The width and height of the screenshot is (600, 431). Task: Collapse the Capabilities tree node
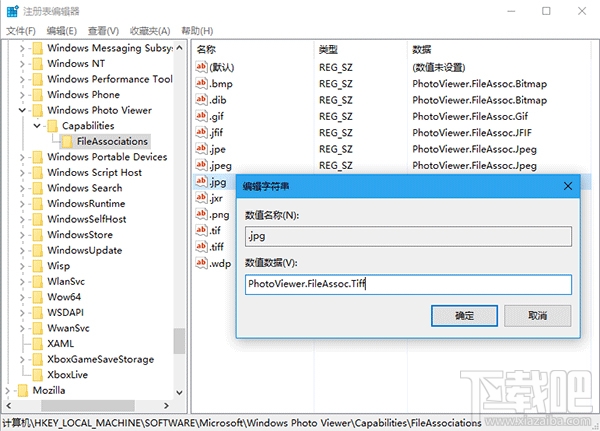click(x=37, y=126)
